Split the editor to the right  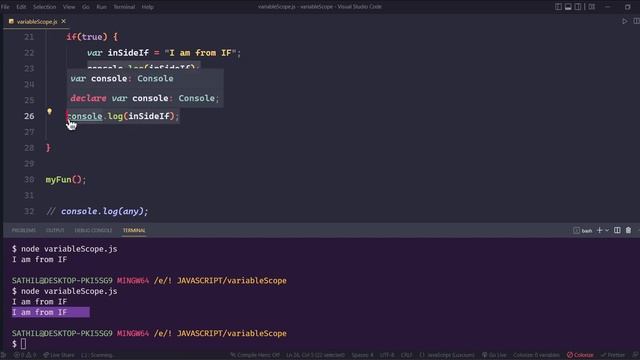coord(636,21)
